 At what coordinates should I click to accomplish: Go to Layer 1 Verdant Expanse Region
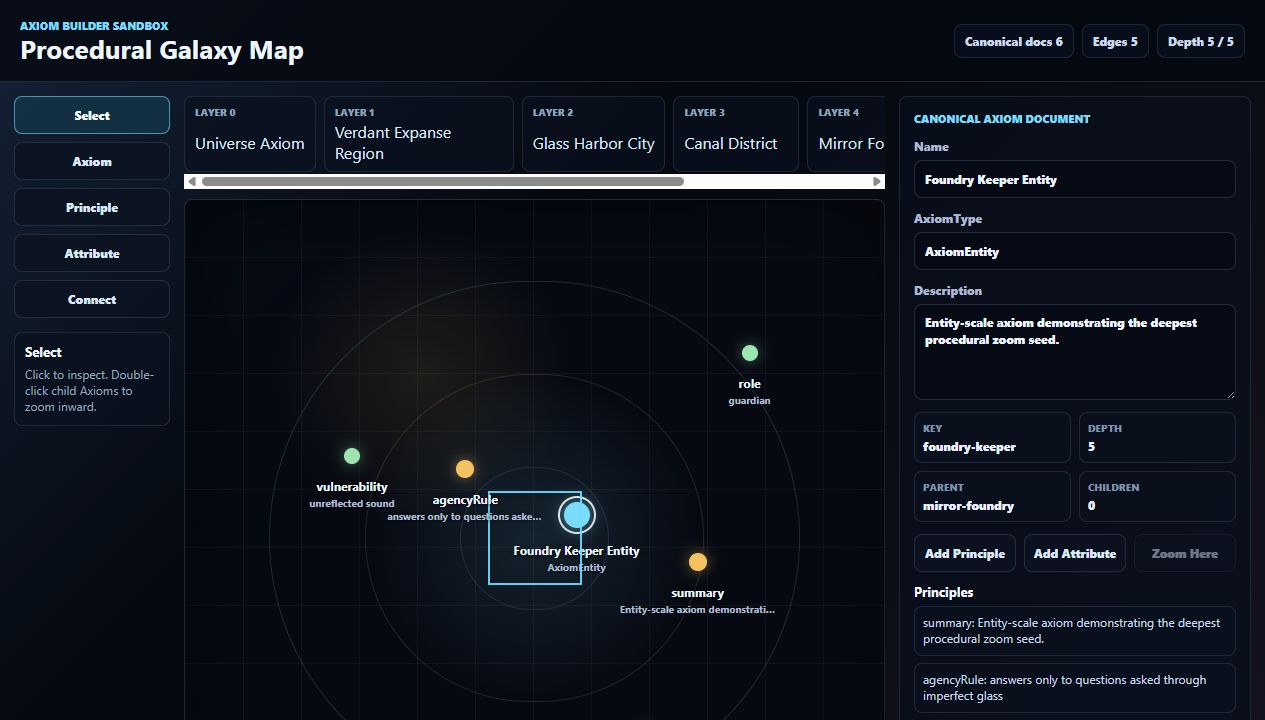[419, 133]
